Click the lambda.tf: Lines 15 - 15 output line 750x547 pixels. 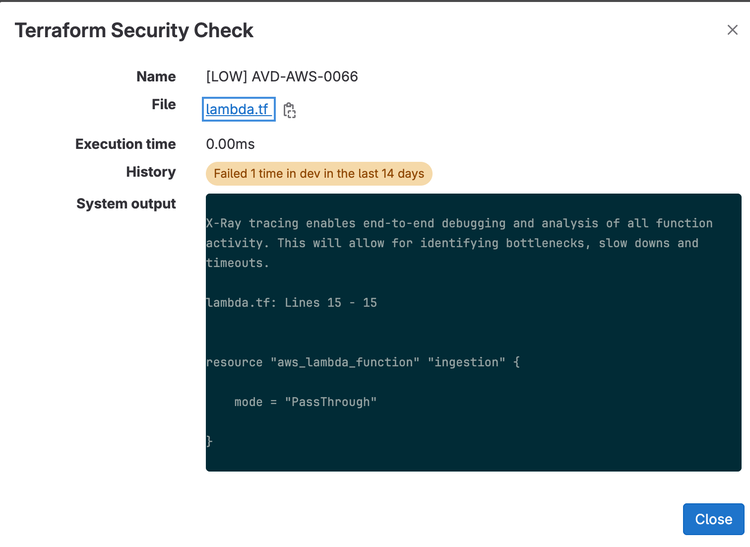click(x=291, y=303)
